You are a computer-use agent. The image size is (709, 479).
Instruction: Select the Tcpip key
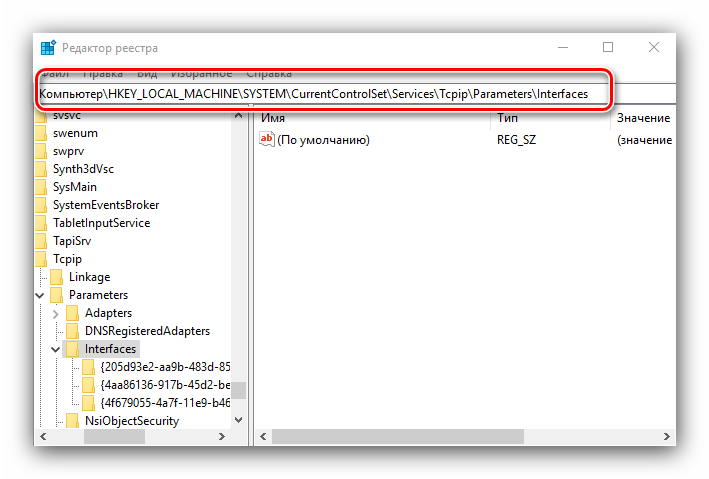(x=67, y=259)
